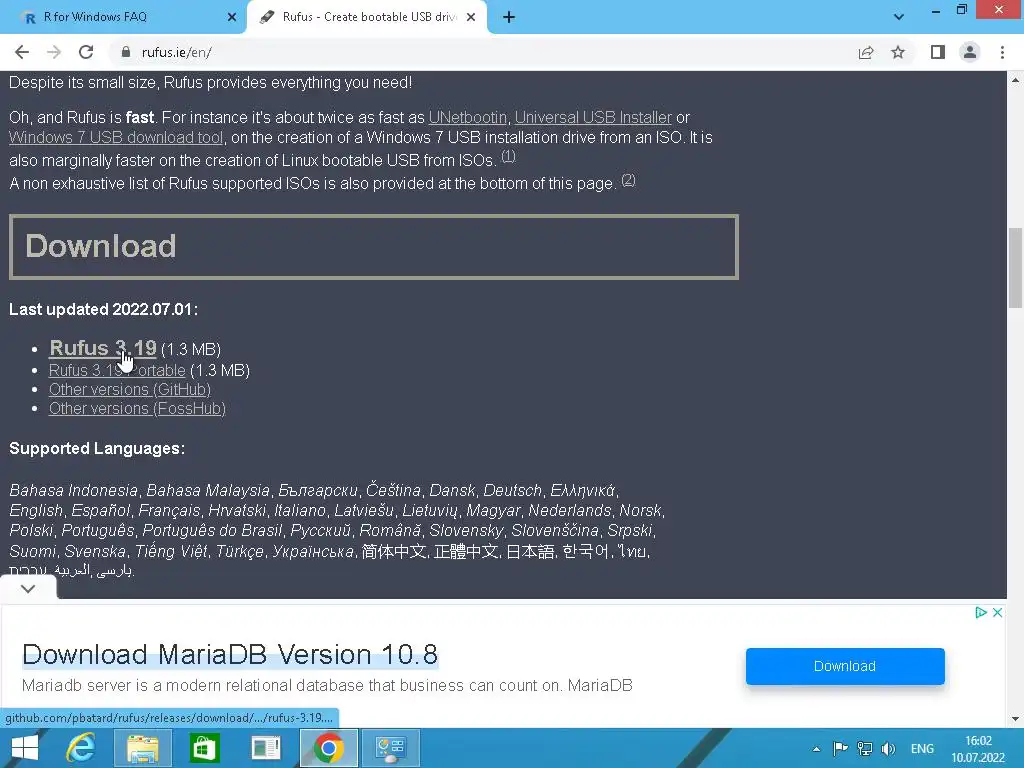Open the Windows Store taskbar icon
The width and height of the screenshot is (1024, 768).
[x=204, y=748]
